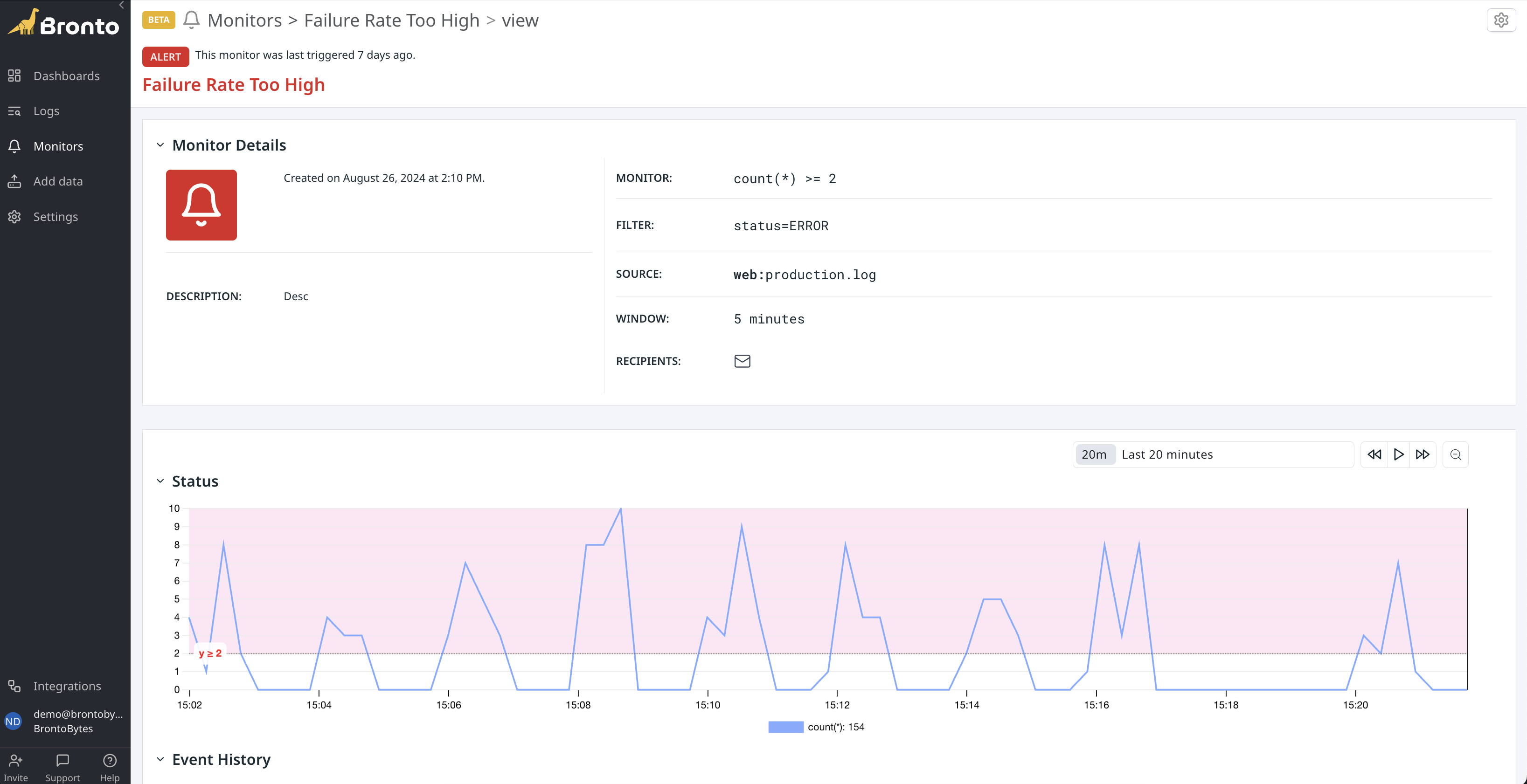Viewport: 1527px width, 784px height.
Task: Click the fast-forward playback control
Action: pyautogui.click(x=1421, y=454)
